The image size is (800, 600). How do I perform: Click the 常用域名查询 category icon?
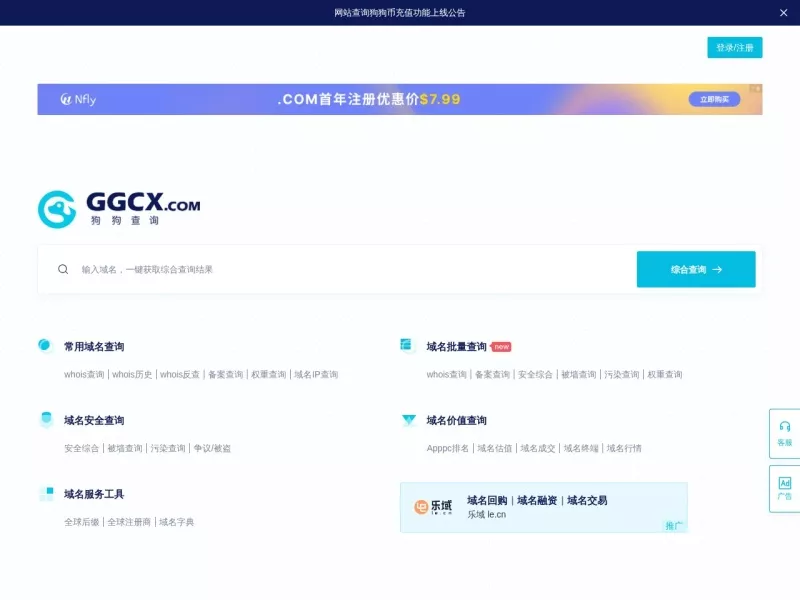pos(45,345)
